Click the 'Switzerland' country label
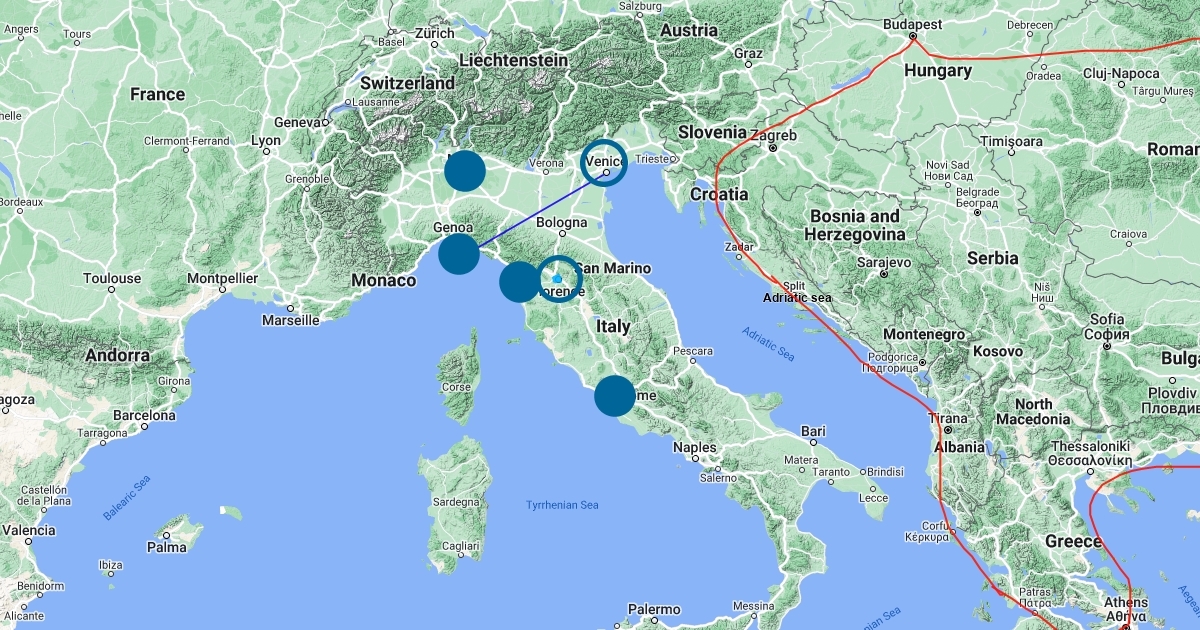The image size is (1200, 630). point(407,83)
